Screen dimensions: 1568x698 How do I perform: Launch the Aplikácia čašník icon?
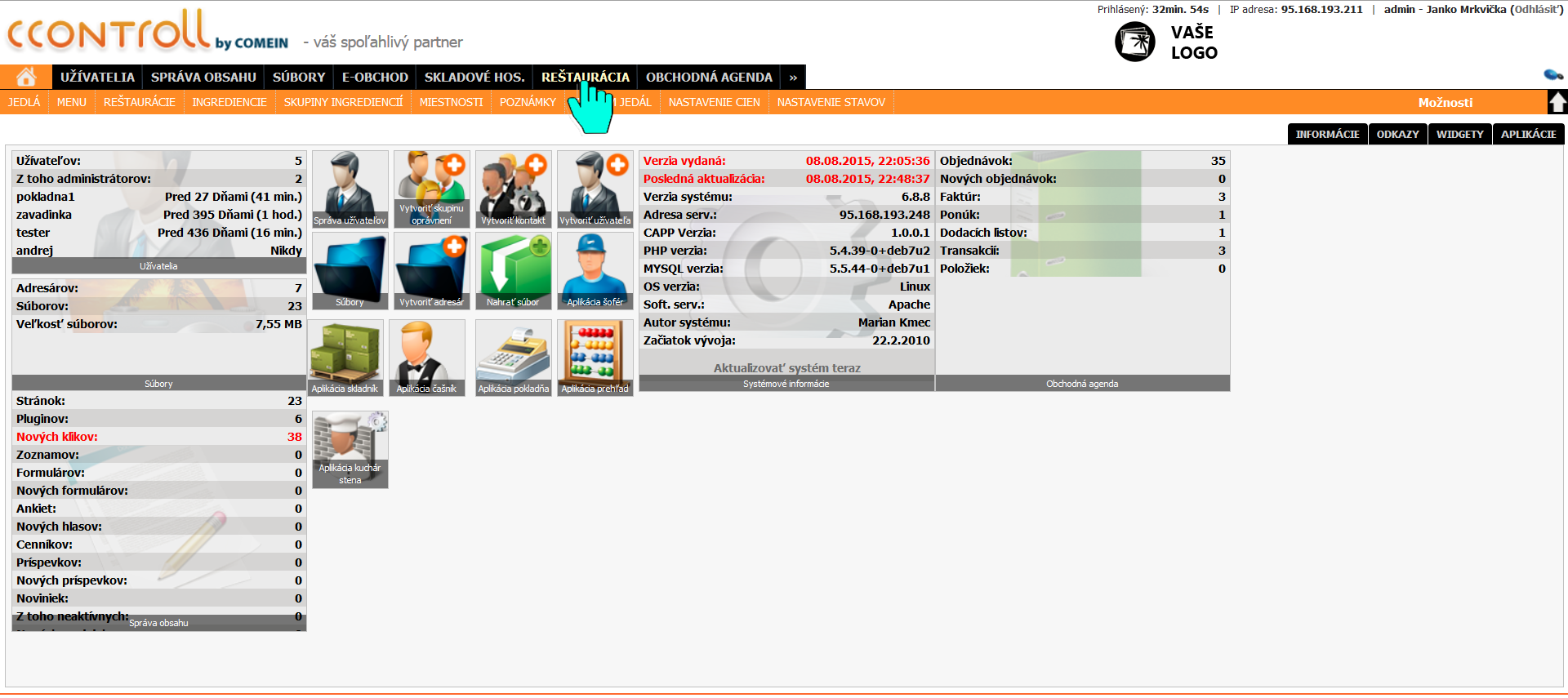[426, 357]
